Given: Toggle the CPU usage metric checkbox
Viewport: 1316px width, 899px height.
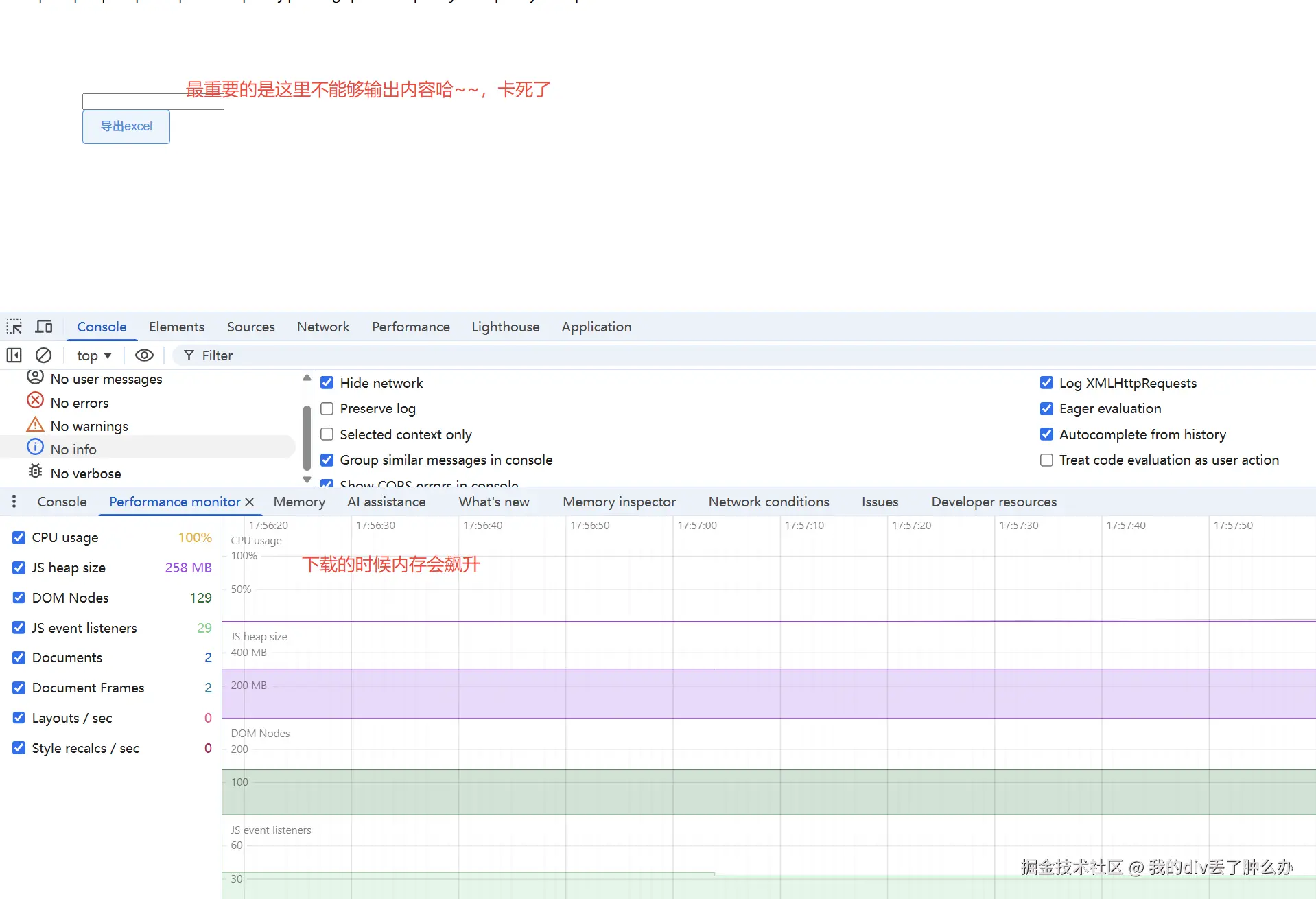Looking at the screenshot, I should [19, 537].
